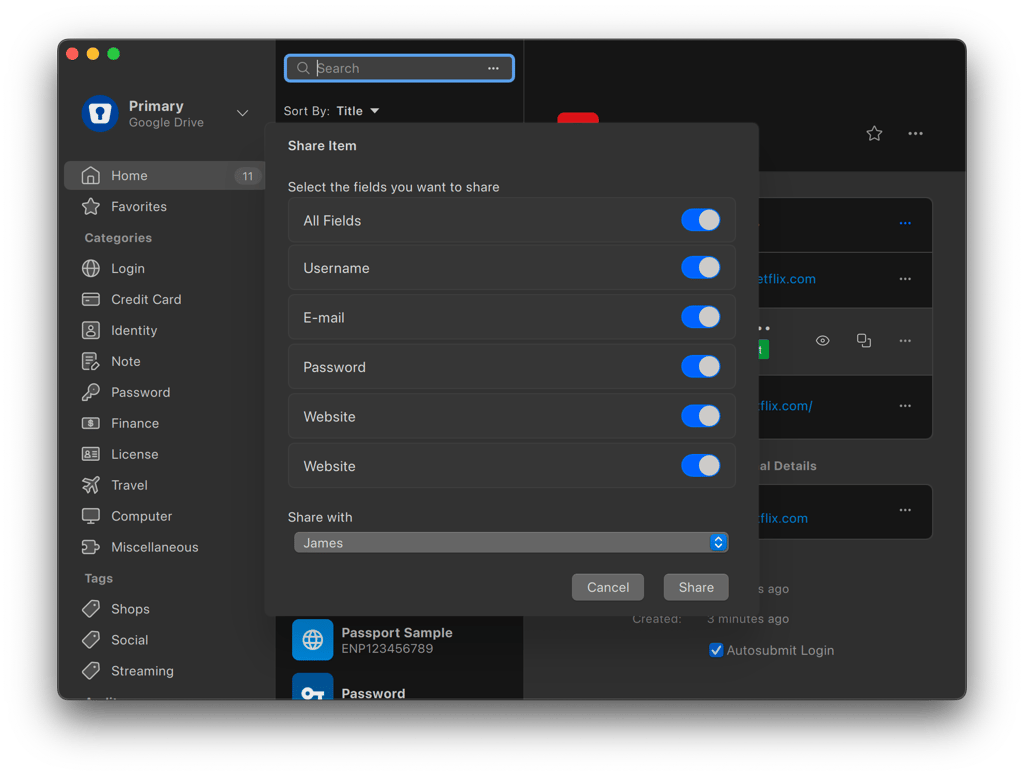Click the Finance category icon
The height and width of the screenshot is (776, 1024).
(91, 423)
